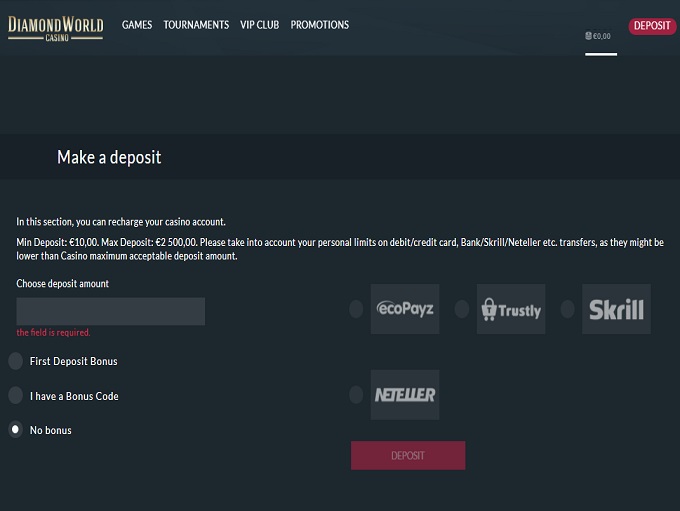Submit with the Deposit button below payment methods

click(x=408, y=455)
